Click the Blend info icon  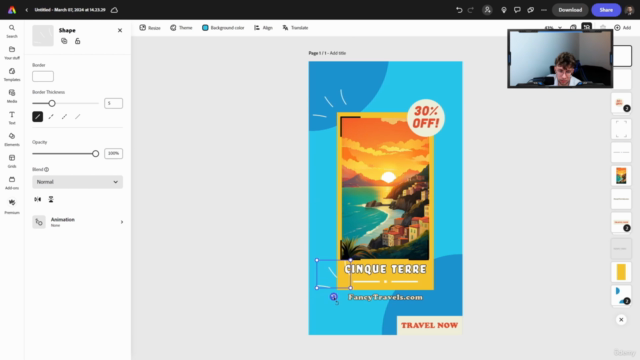click(47, 169)
